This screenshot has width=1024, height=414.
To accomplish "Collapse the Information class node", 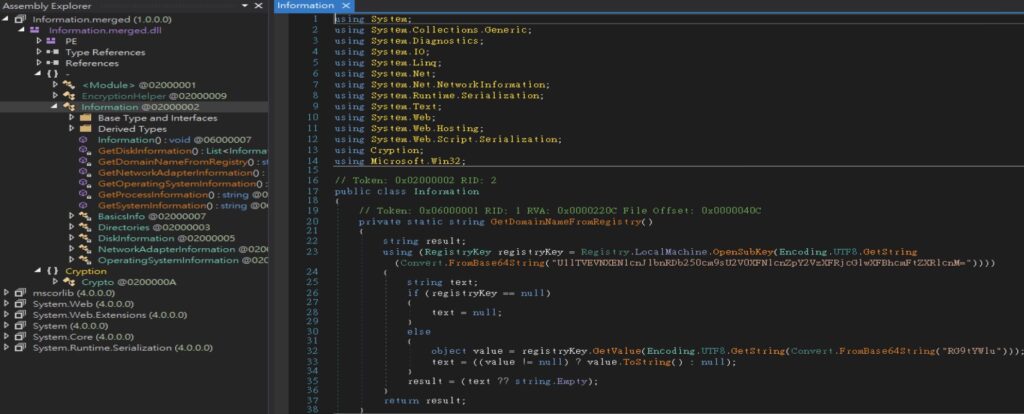I will [x=56, y=107].
